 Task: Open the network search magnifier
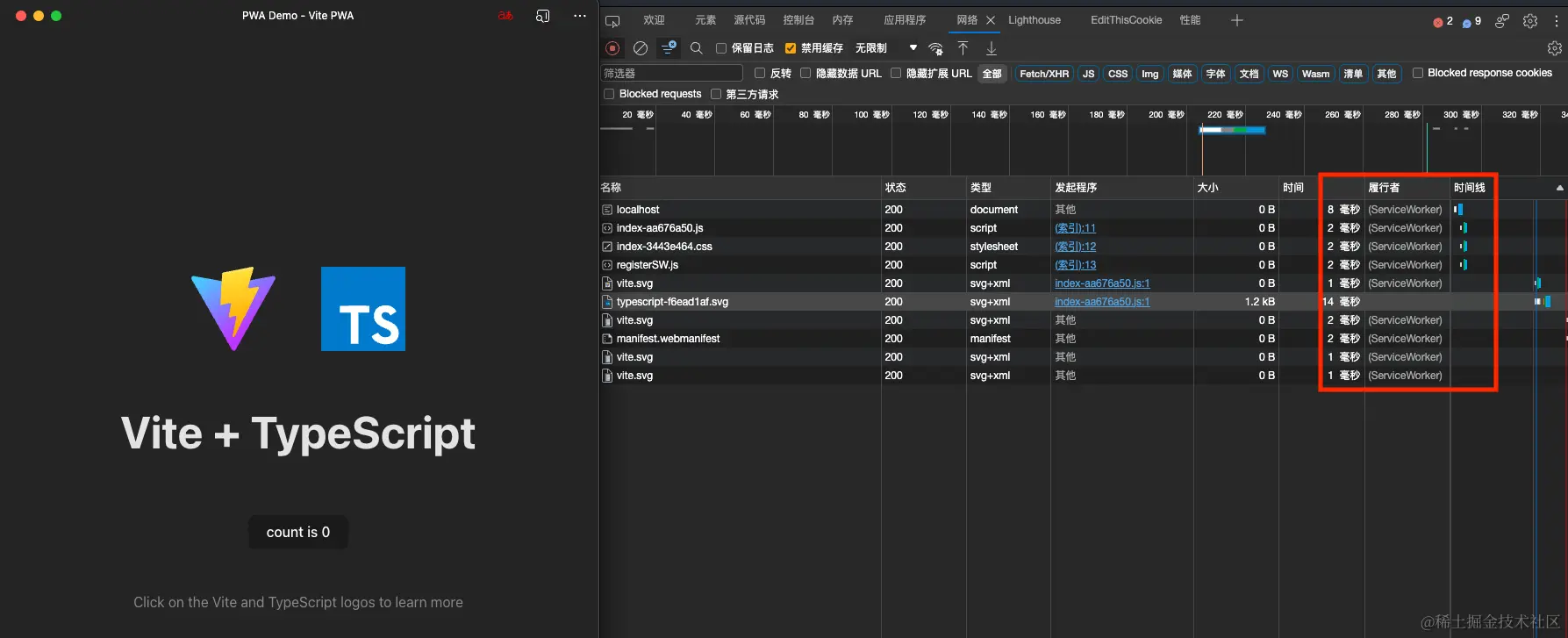point(697,48)
